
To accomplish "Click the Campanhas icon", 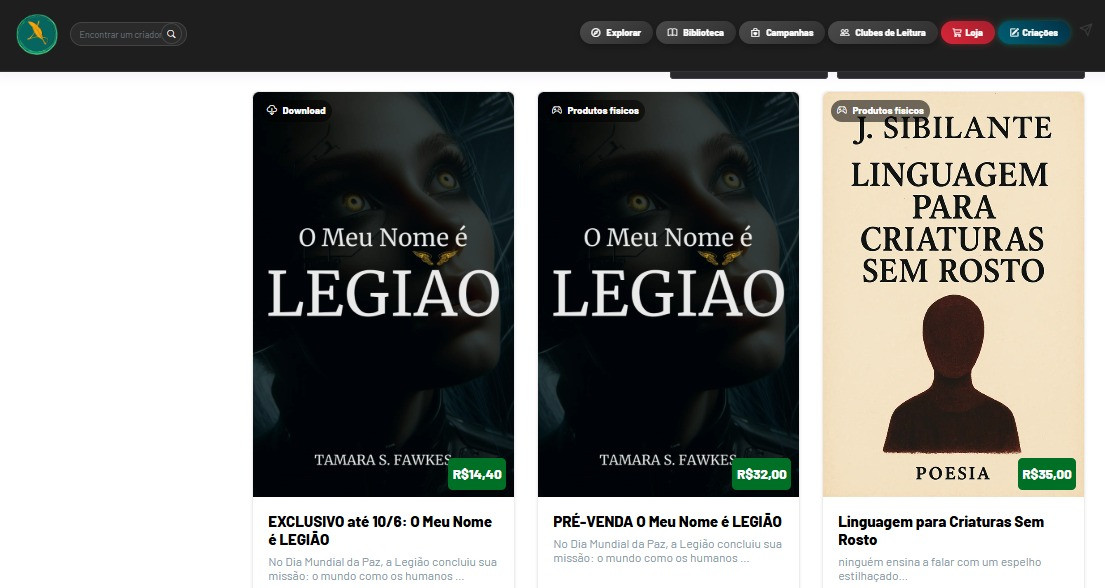I will tap(755, 32).
